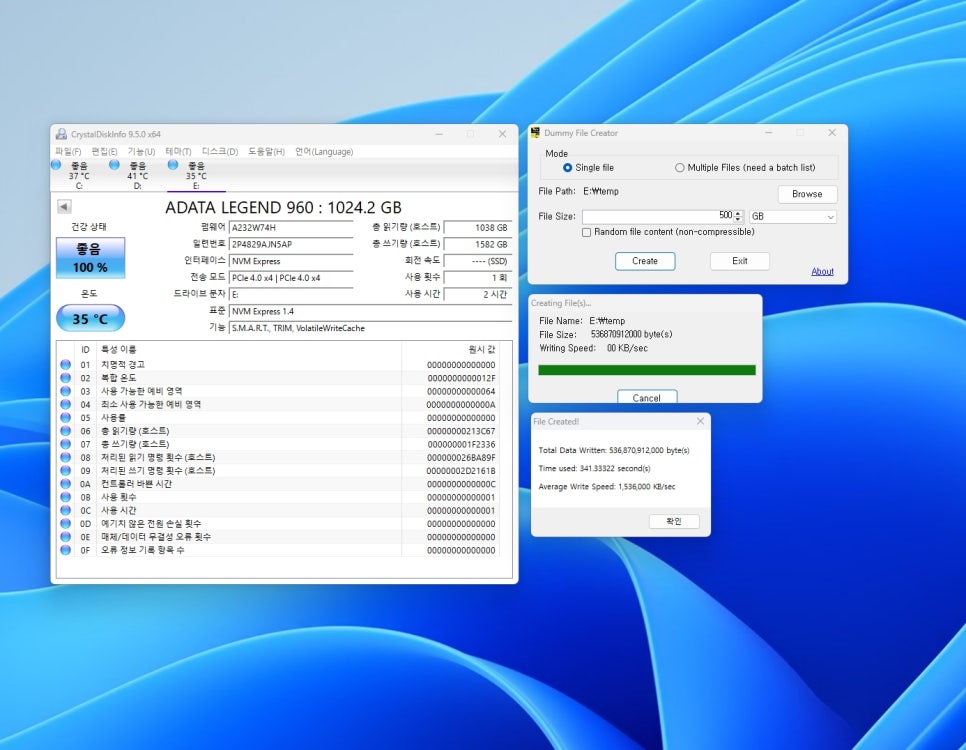Open the About link
The image size is (966, 750).
tap(822, 272)
